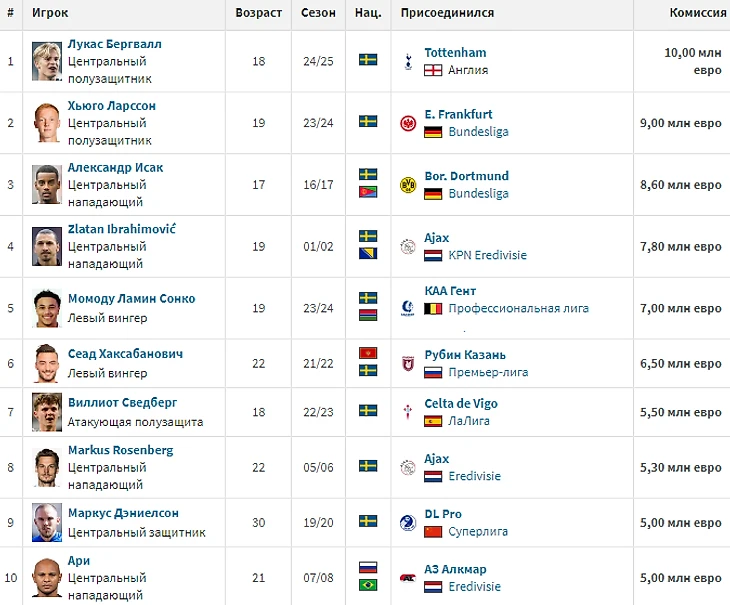Click the Tottenham club crest icon
Image resolution: width=730 pixels, height=605 pixels.
(407, 61)
